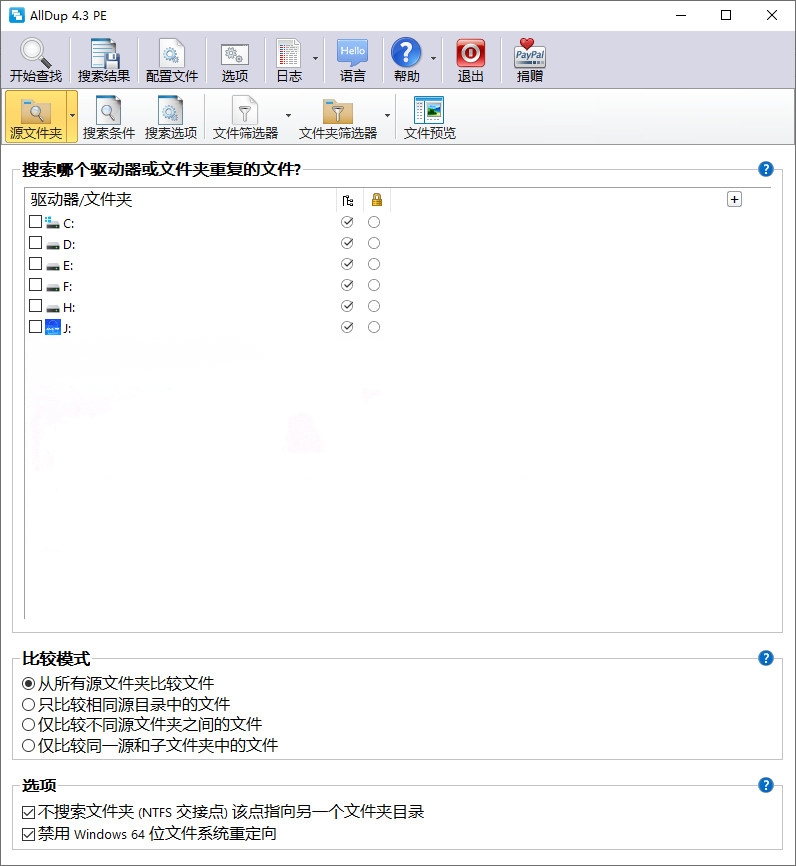Image resolution: width=796 pixels, height=866 pixels.
Task: Switch to 搜索选项 search options tab
Action: pyautogui.click(x=171, y=118)
